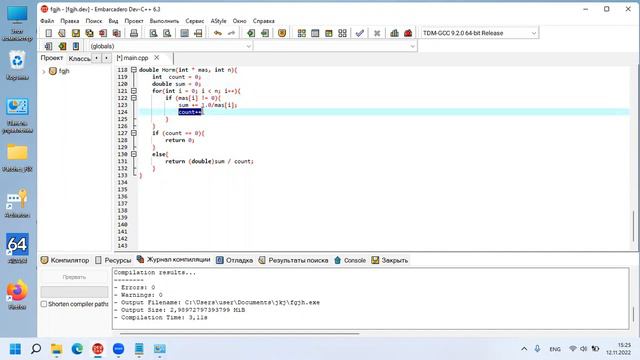Image resolution: width=640 pixels, height=360 pixels.
Task: Open the Файл menu
Action: coord(47,21)
